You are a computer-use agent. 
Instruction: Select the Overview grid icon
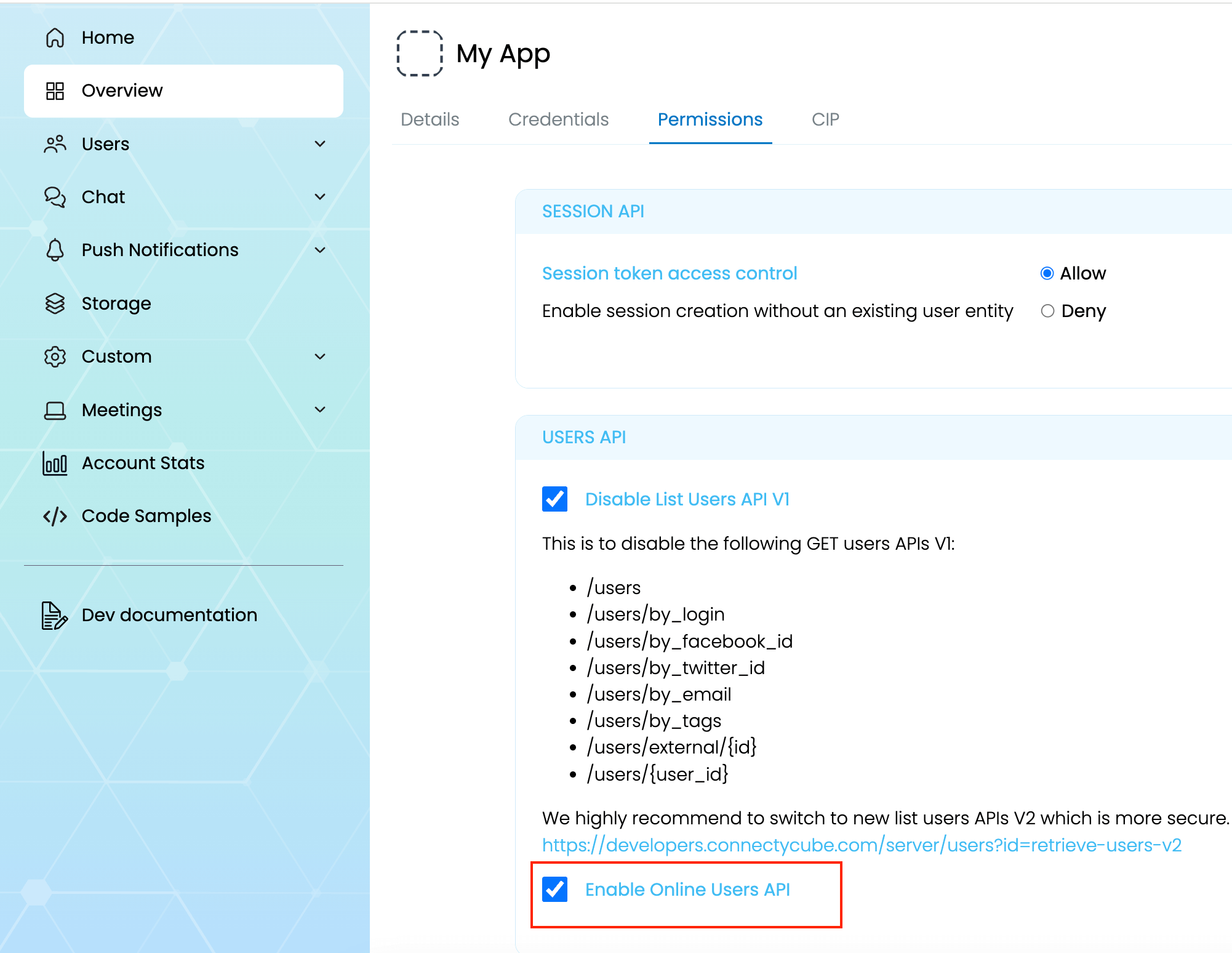(x=55, y=90)
